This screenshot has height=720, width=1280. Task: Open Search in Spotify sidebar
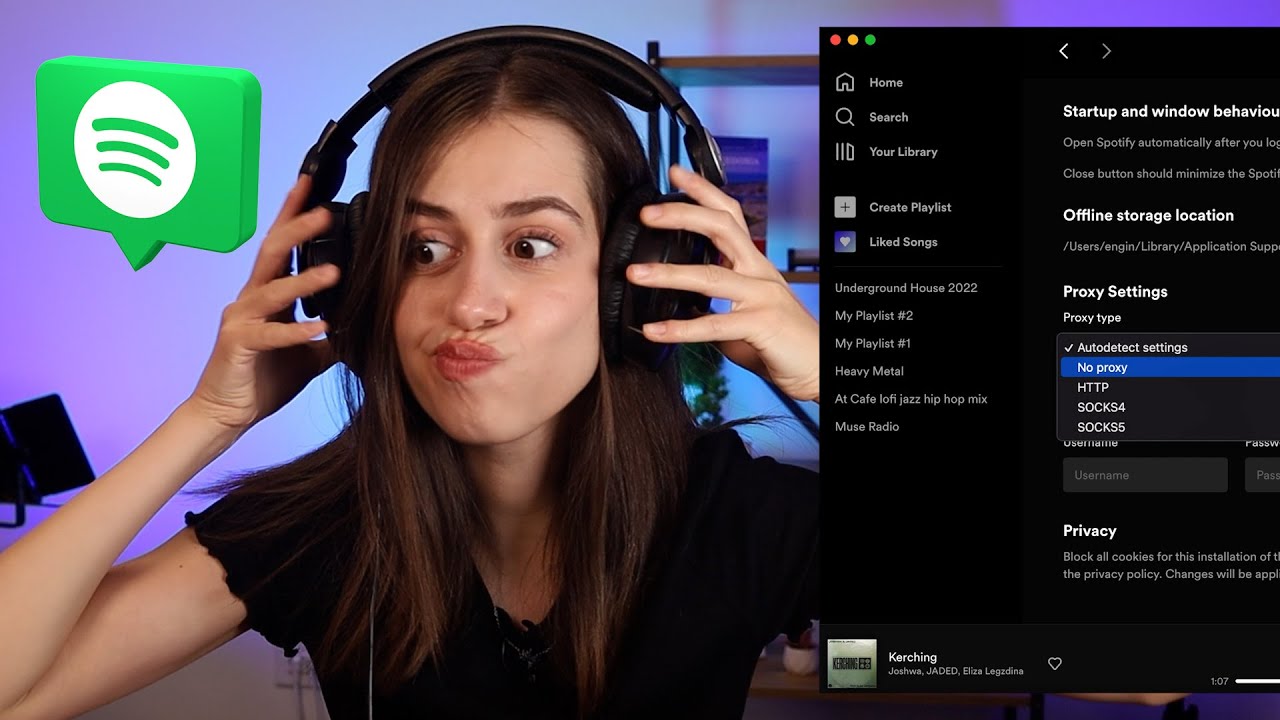[872, 117]
